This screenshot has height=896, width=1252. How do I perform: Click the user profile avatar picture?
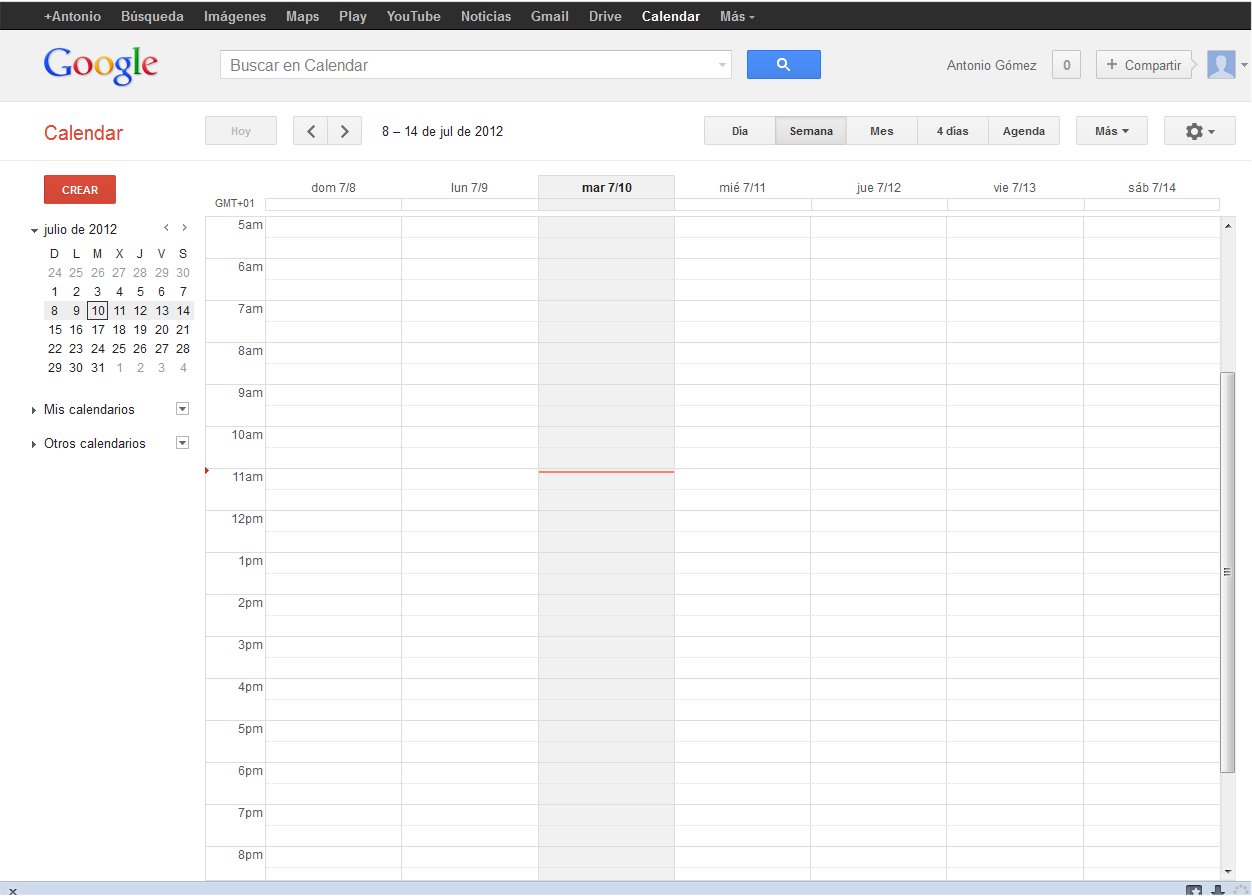point(1221,65)
